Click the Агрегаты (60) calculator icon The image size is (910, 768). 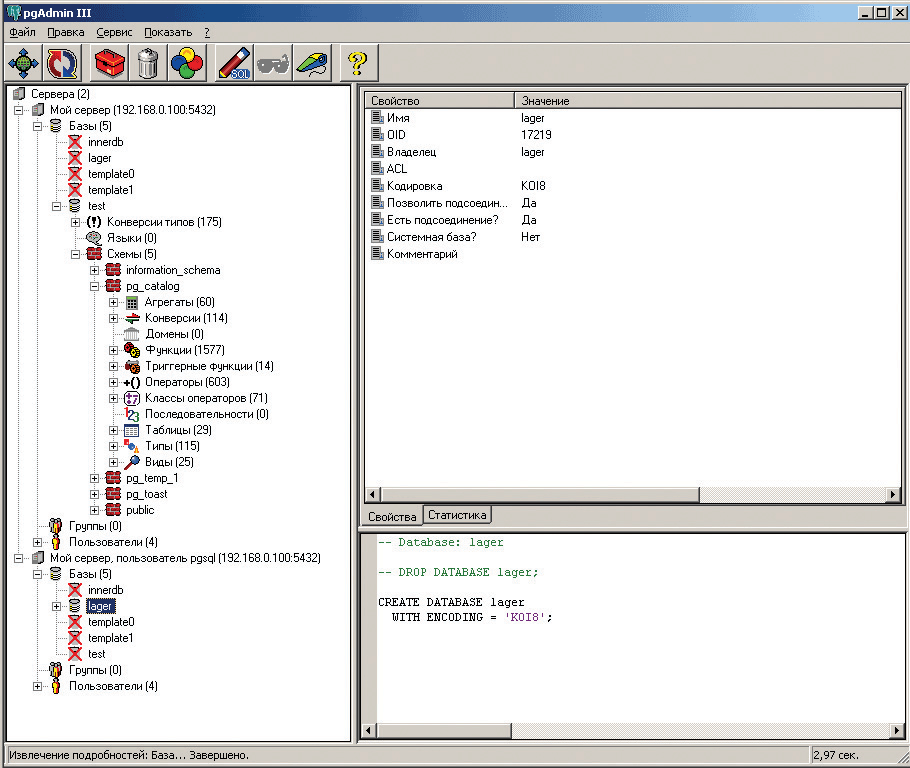[x=132, y=302]
